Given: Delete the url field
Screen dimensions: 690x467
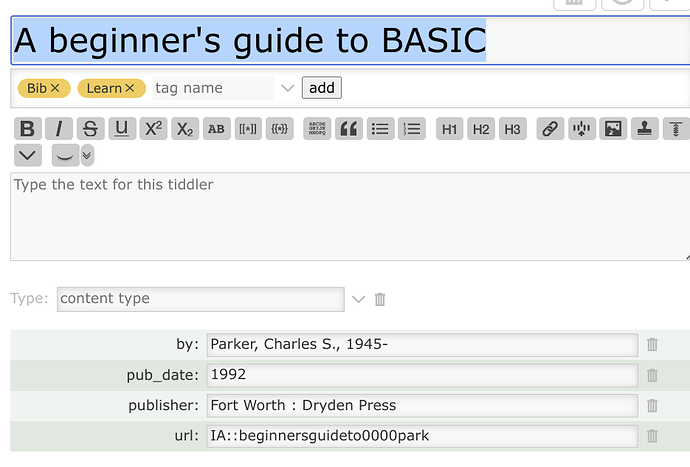Looking at the screenshot, I should pyautogui.click(x=652, y=436).
